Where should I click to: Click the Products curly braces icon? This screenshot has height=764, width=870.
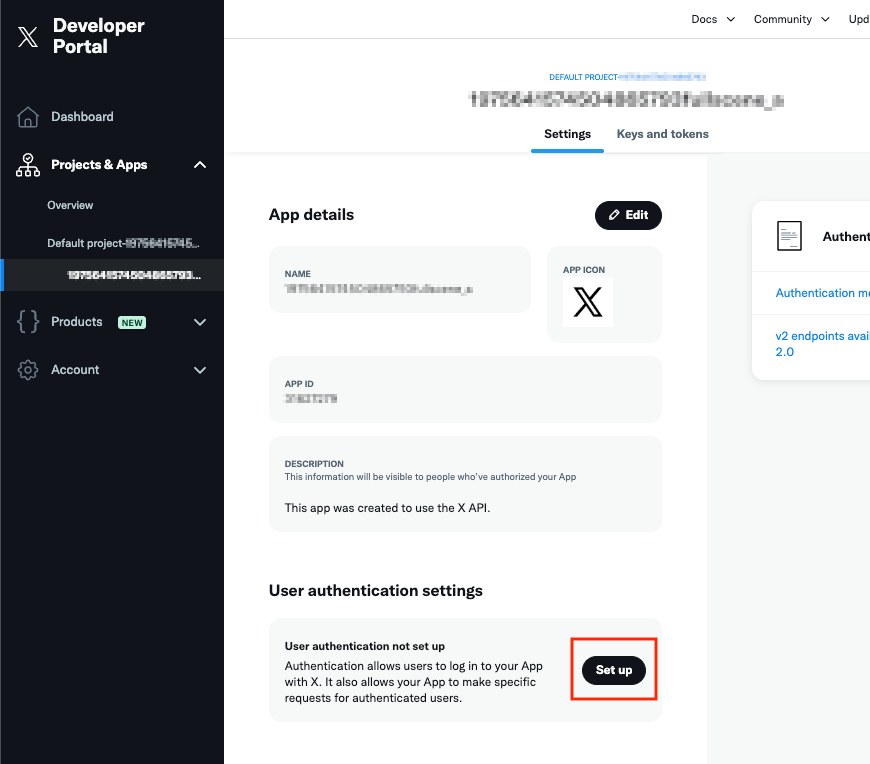28,322
